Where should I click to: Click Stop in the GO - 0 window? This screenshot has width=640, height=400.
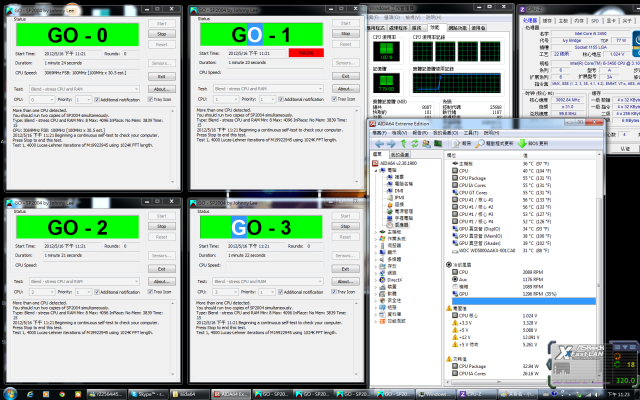[162, 34]
